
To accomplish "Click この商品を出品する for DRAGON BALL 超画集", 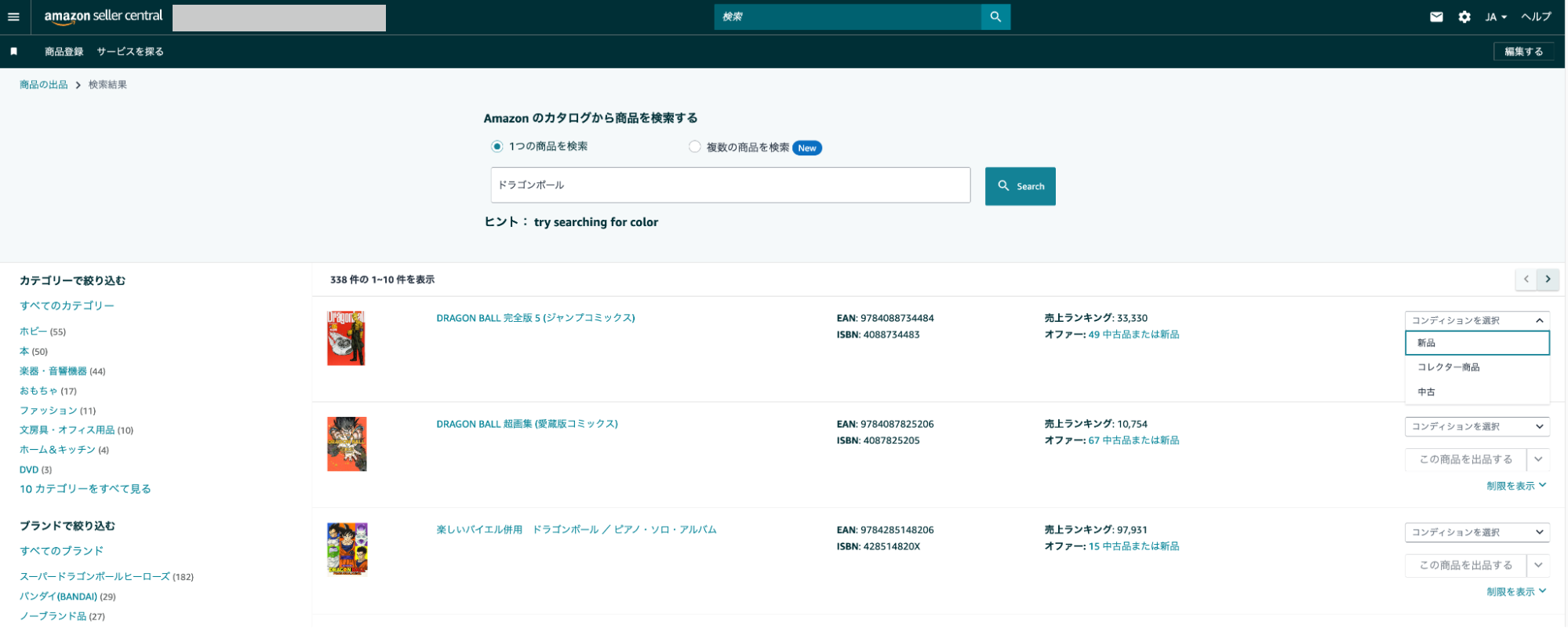I will tap(1465, 459).
